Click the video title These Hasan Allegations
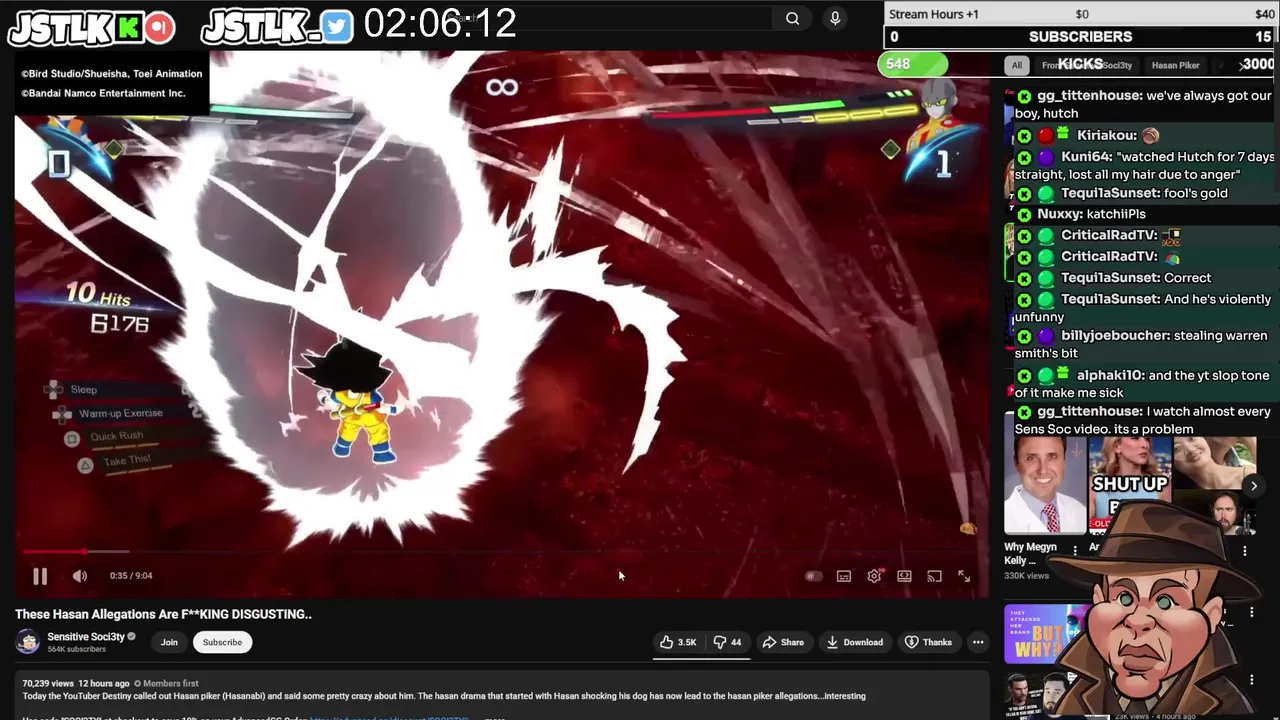 click(x=163, y=614)
